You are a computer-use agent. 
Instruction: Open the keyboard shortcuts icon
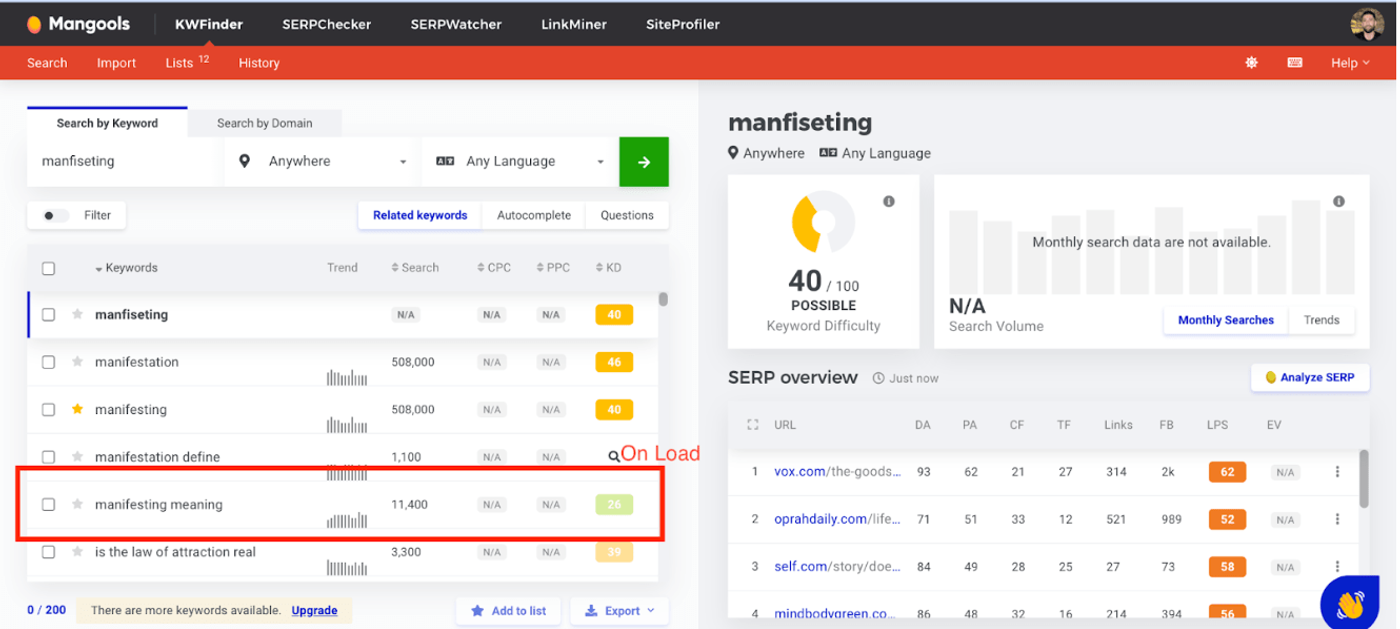point(1295,62)
